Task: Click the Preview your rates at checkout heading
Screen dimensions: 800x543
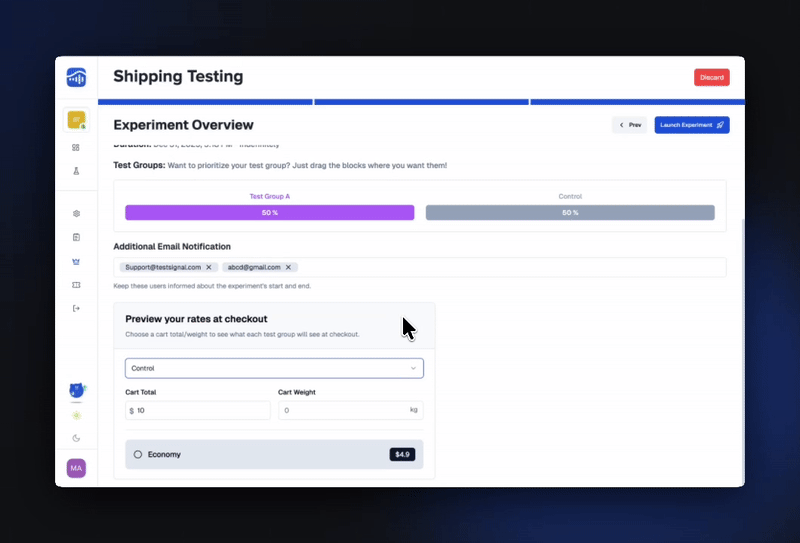Action: [x=196, y=319]
